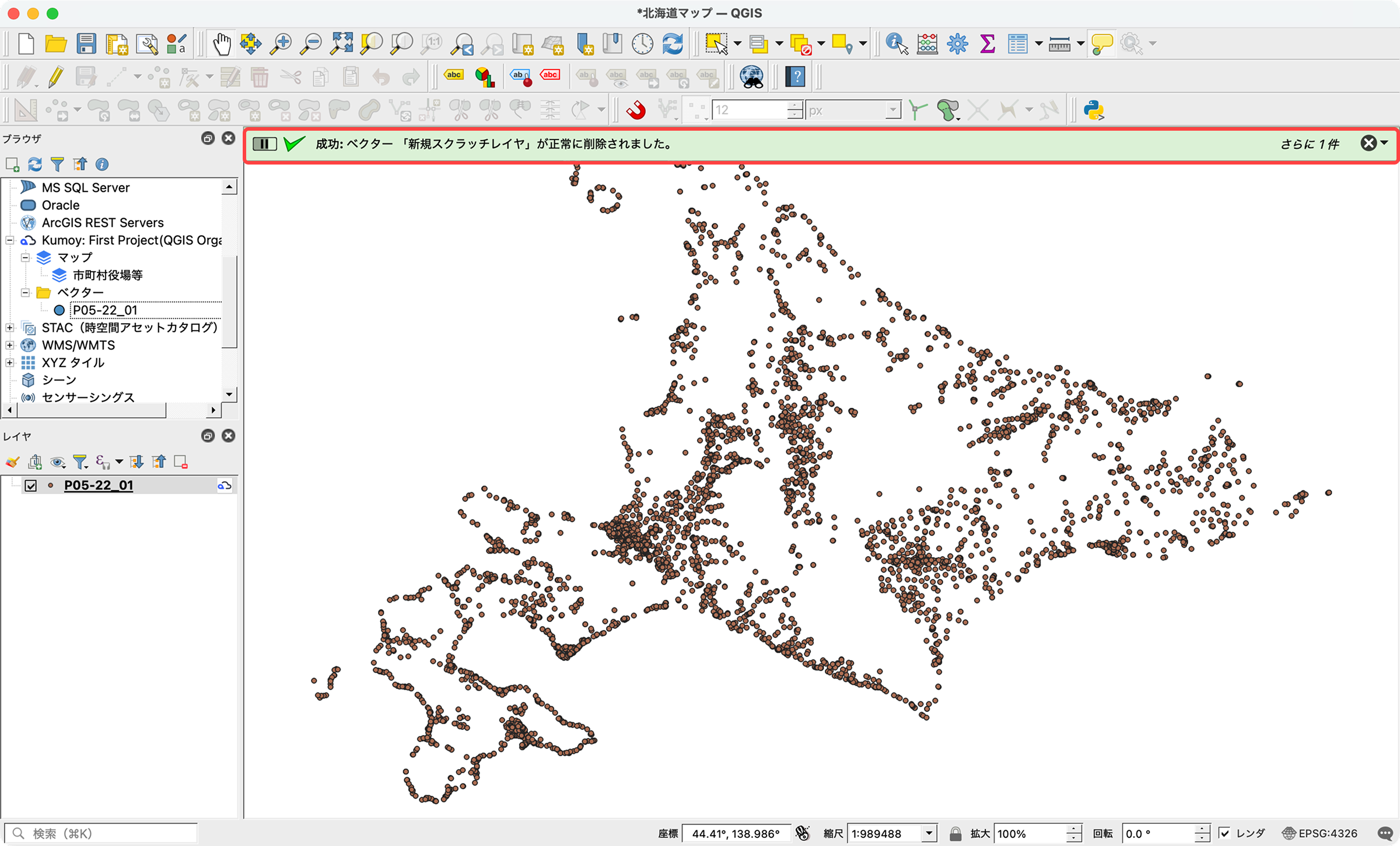Click the Save Project floppy icon
Viewport: 1400px width, 846px height.
(86, 44)
